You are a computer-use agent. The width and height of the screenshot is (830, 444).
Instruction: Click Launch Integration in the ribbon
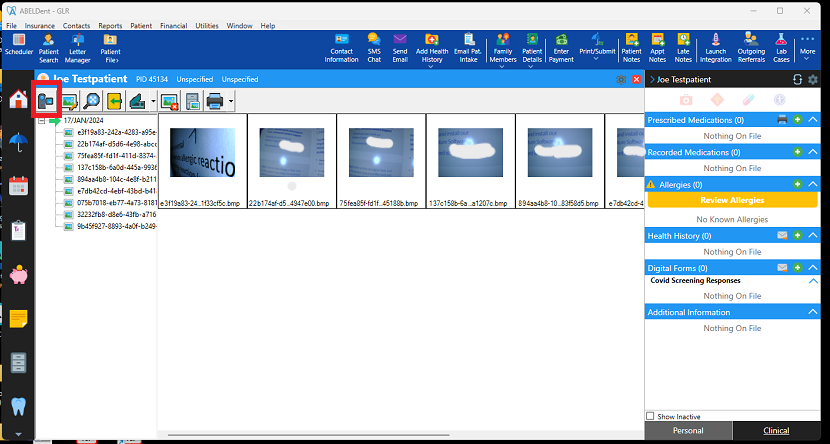click(x=715, y=48)
